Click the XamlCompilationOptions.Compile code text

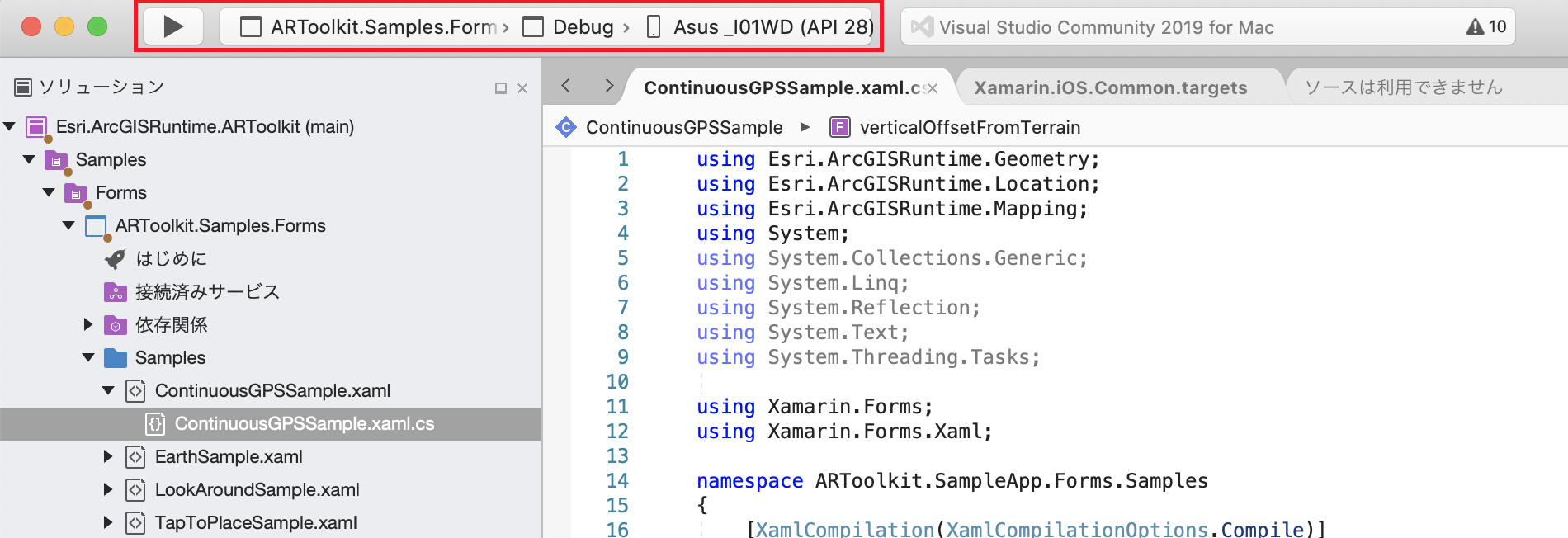[1125, 530]
